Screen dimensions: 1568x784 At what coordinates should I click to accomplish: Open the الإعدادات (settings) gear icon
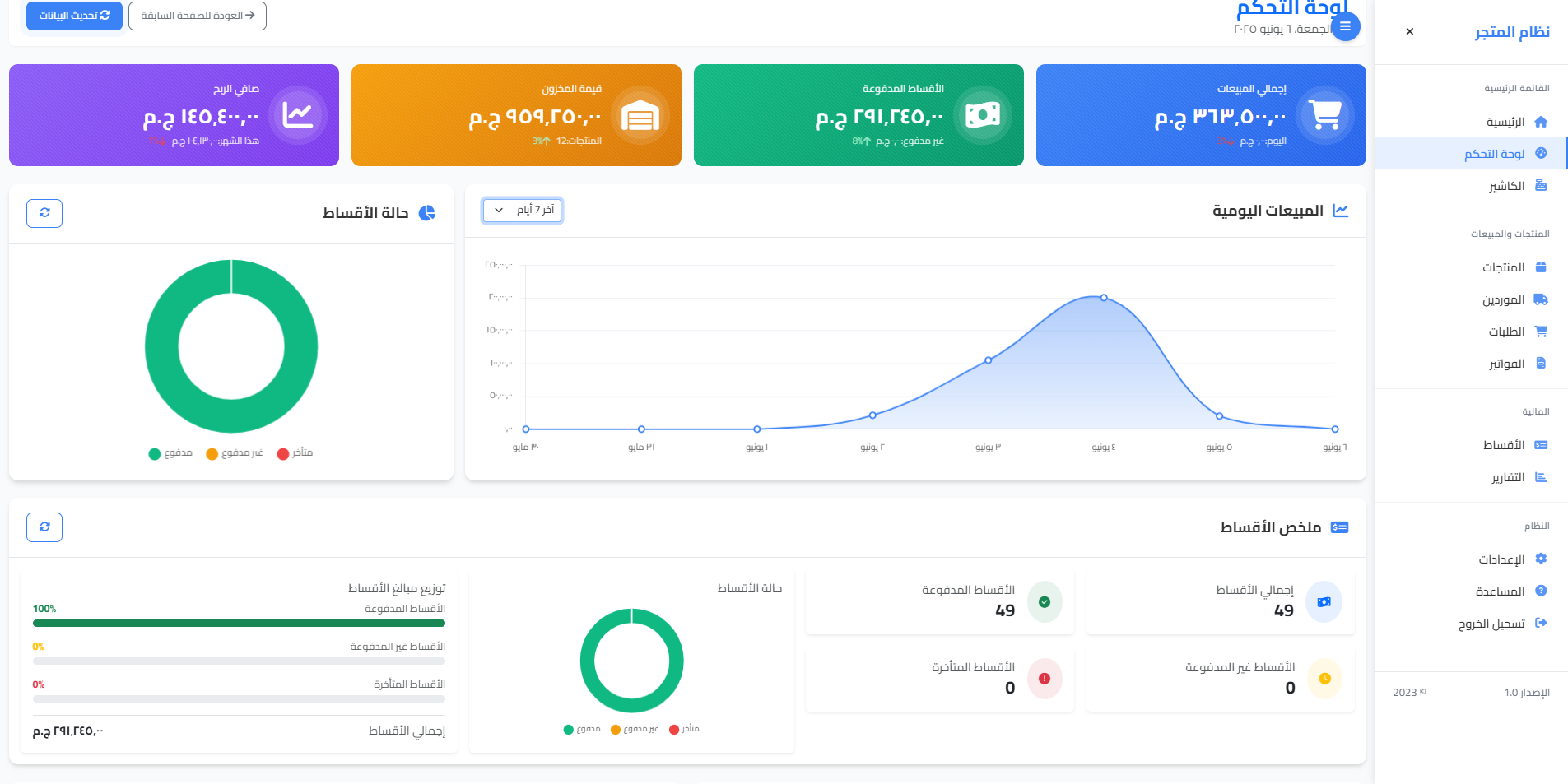(1541, 559)
